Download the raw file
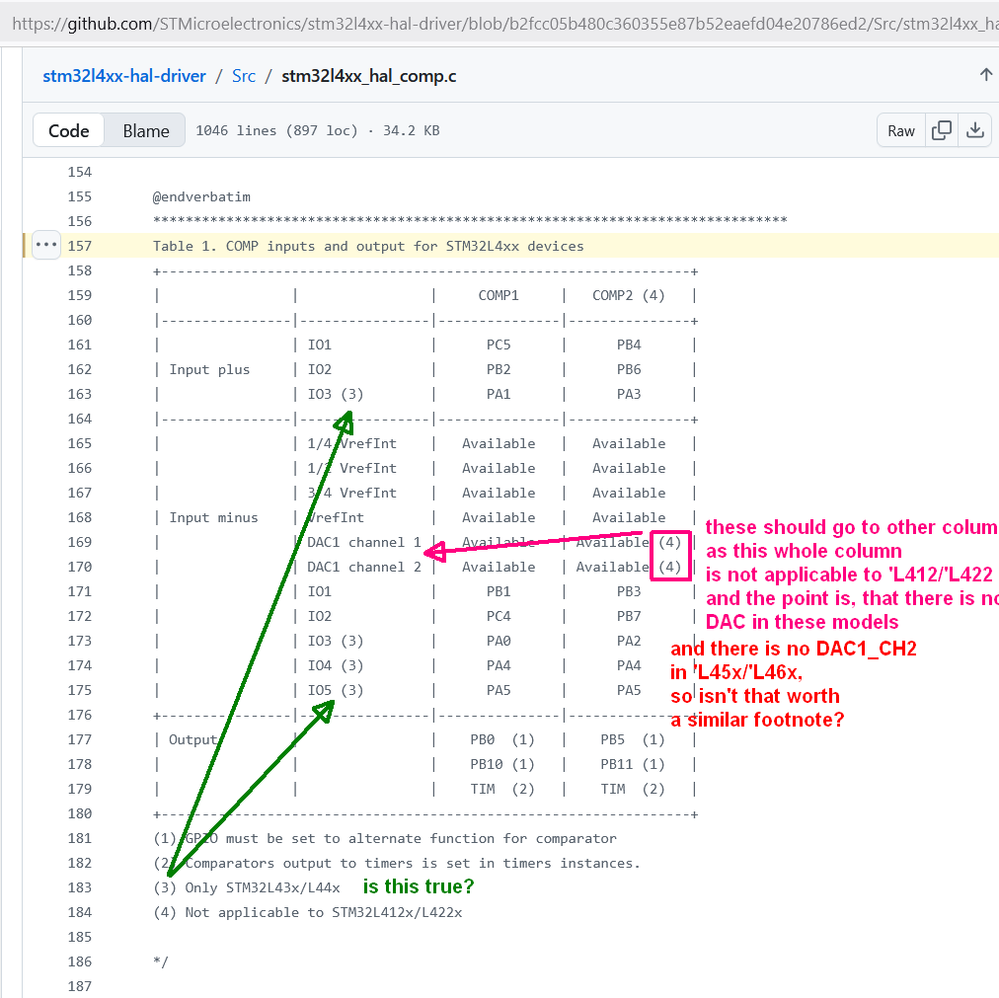Screen dimensions: 999x998 (975, 131)
